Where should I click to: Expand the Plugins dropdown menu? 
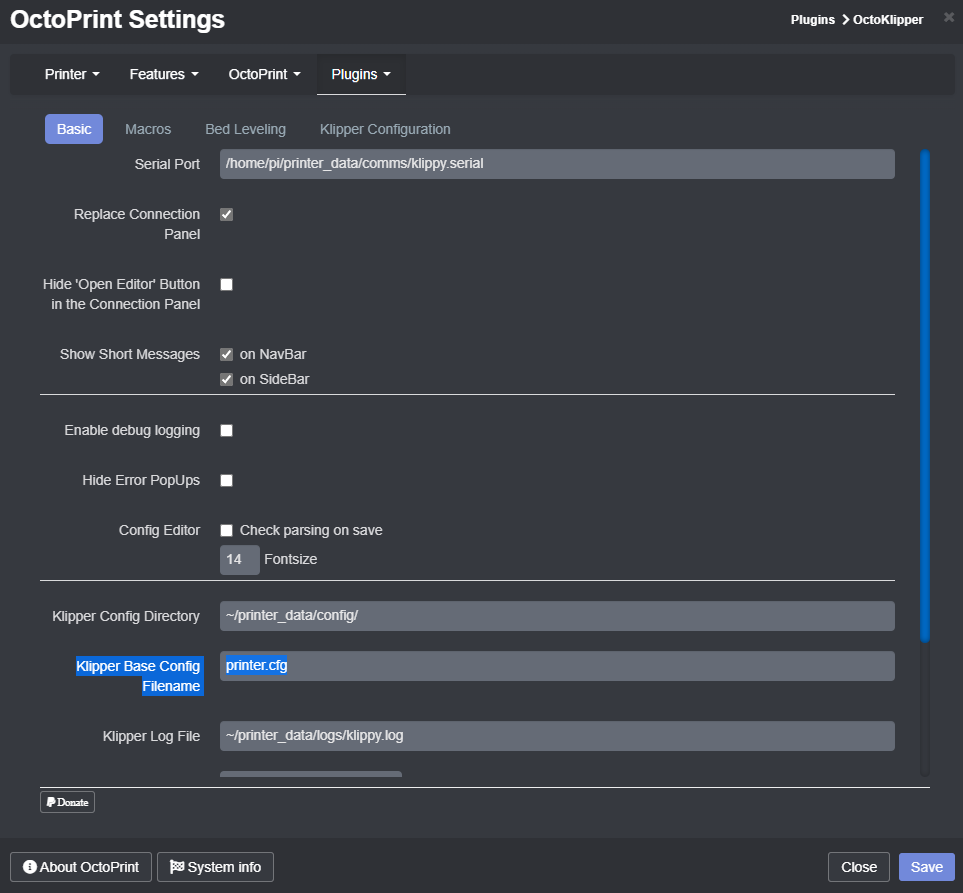tap(361, 74)
